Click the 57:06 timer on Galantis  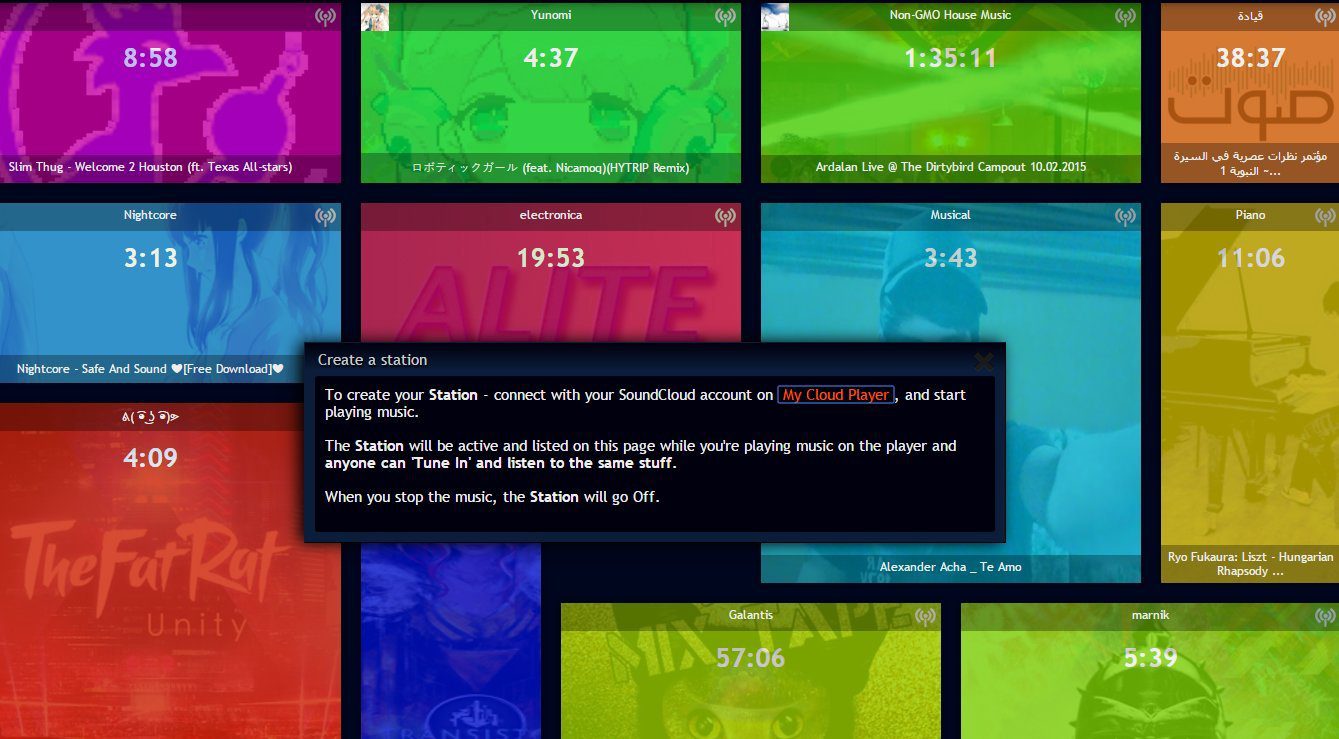tap(751, 658)
